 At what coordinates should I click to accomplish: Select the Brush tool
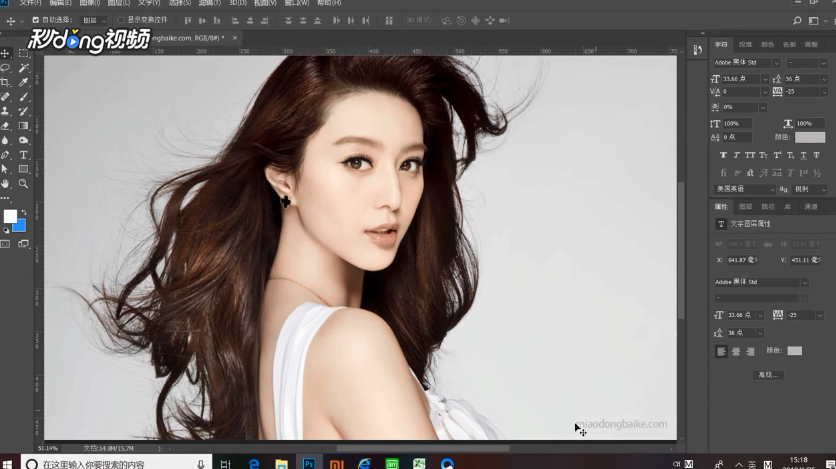(x=23, y=97)
